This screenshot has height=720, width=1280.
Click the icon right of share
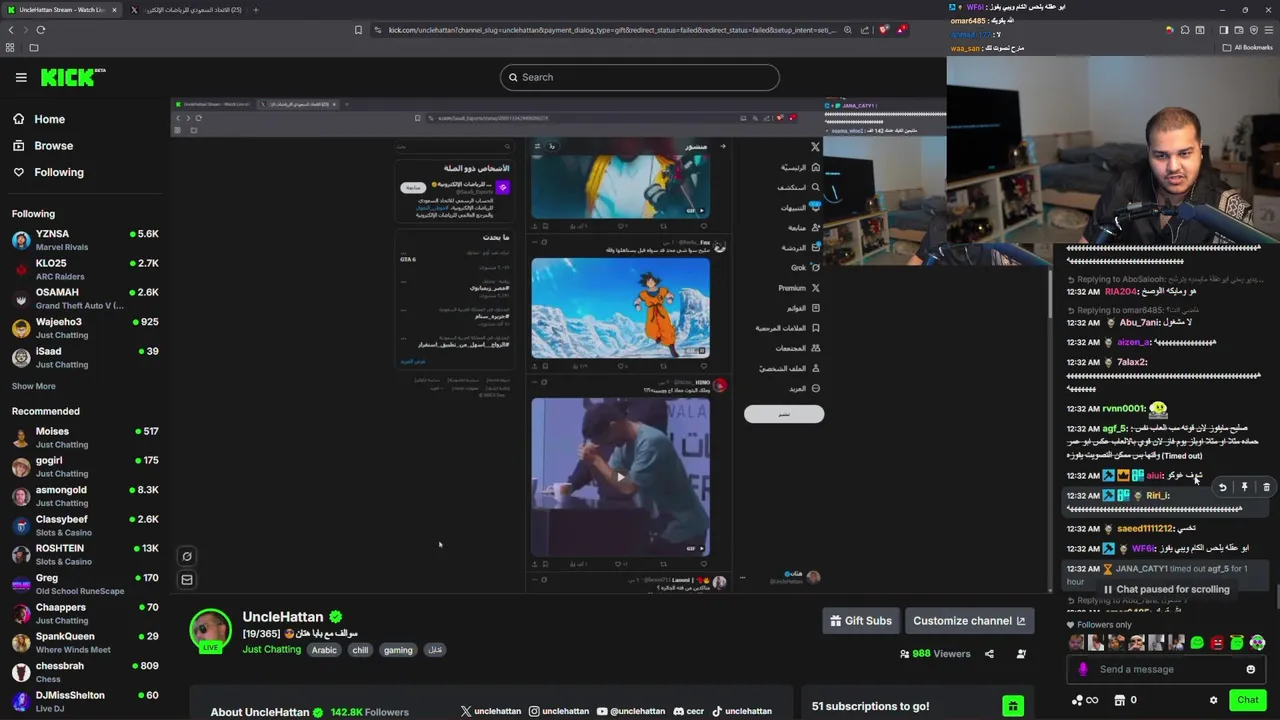point(1021,654)
